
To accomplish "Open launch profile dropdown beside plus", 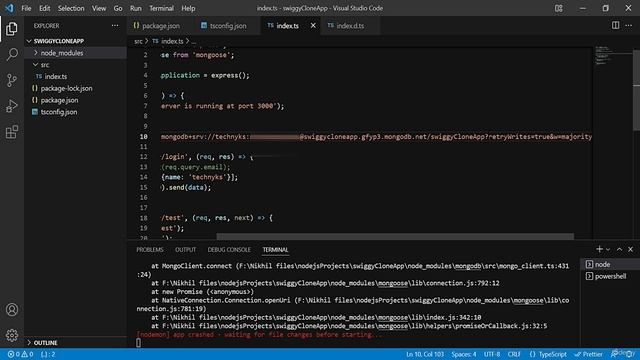I will (608, 249).
